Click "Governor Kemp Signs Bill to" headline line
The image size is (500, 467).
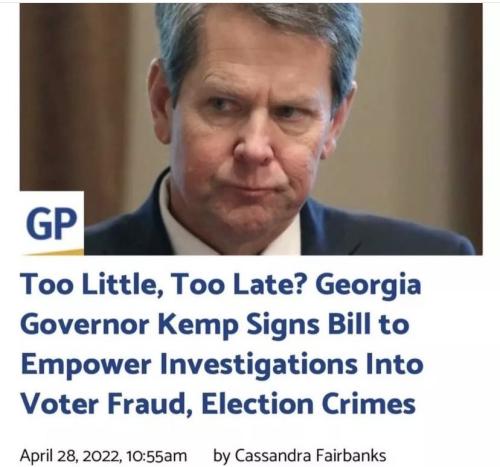[x=215, y=325]
